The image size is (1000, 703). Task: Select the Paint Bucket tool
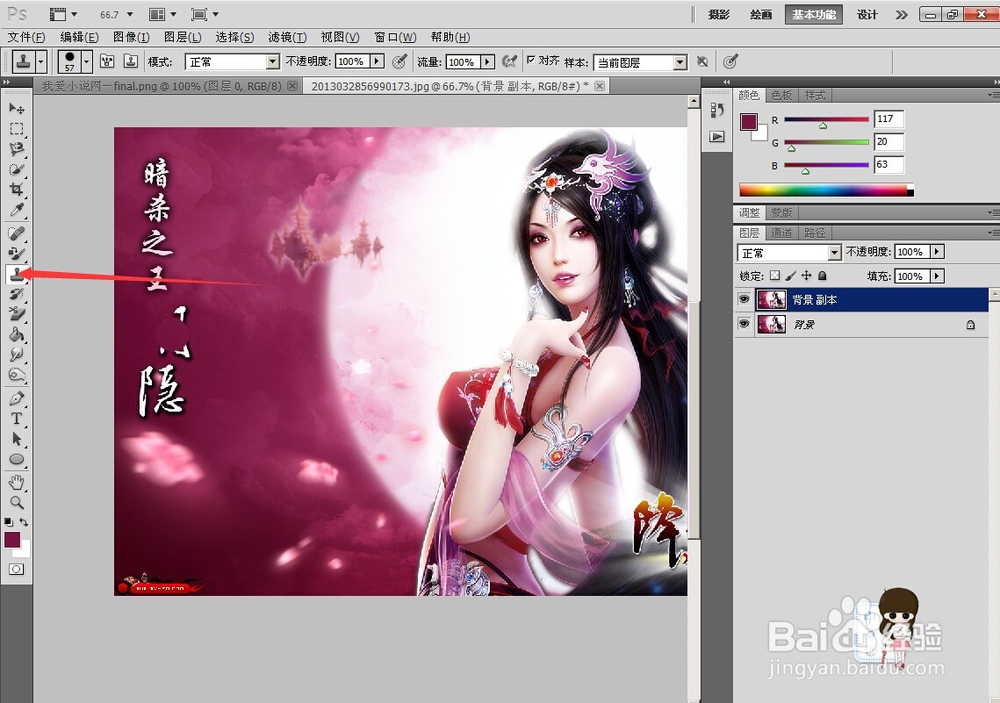[17, 334]
